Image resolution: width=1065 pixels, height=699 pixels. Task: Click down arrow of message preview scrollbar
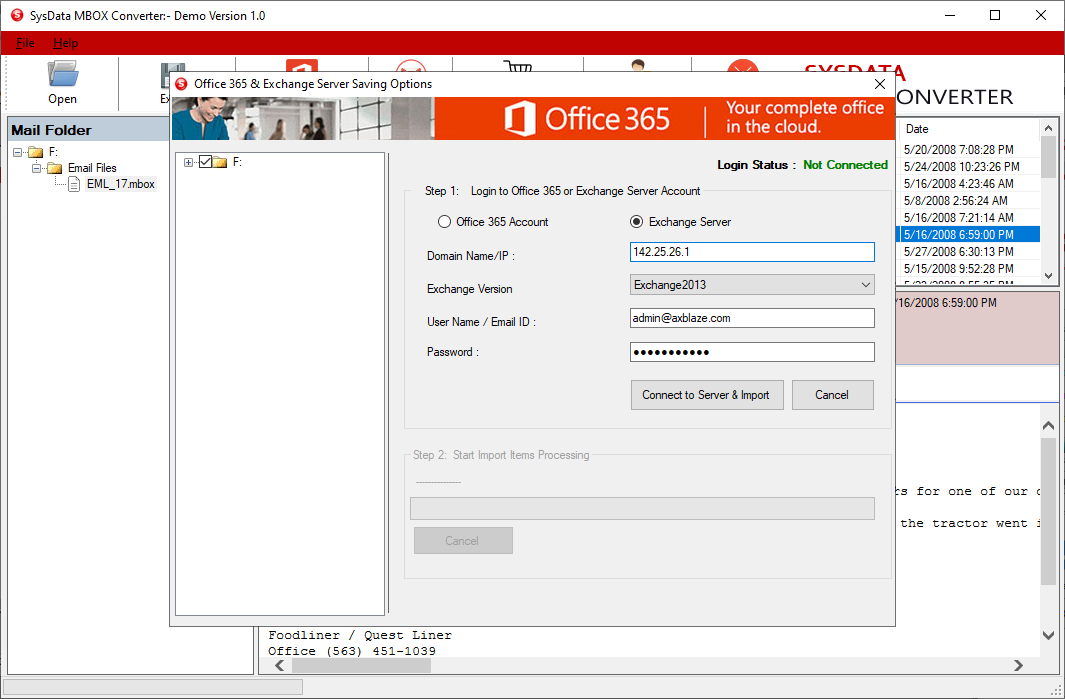pyautogui.click(x=1048, y=635)
